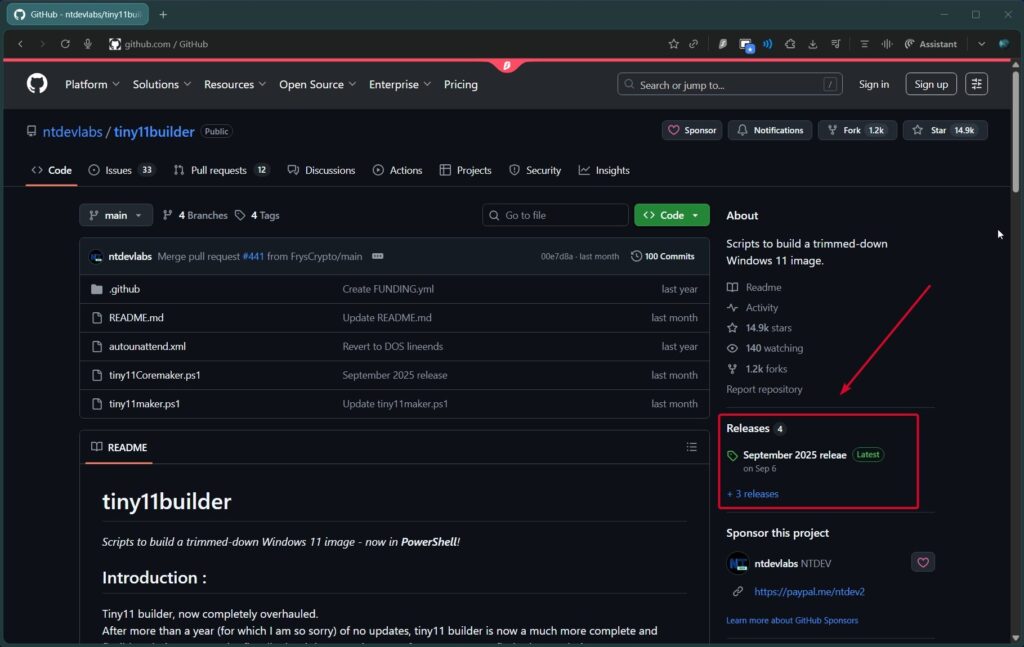Screen dimensions: 1024x647
Task: Click inside the Go to file field
Action: 555,214
